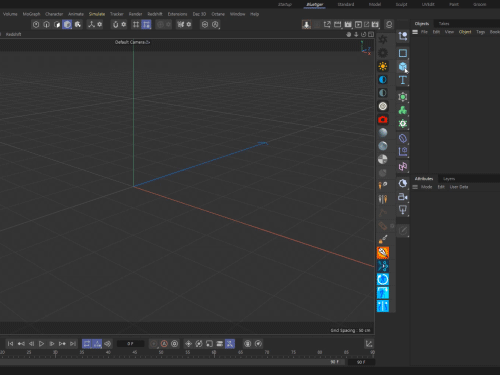
Task: Open the Octane menu
Action: tap(218, 14)
